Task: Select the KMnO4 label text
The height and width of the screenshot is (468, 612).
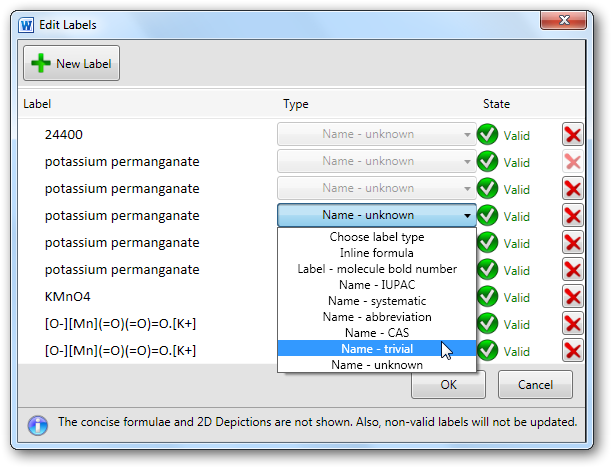Action: [68, 297]
